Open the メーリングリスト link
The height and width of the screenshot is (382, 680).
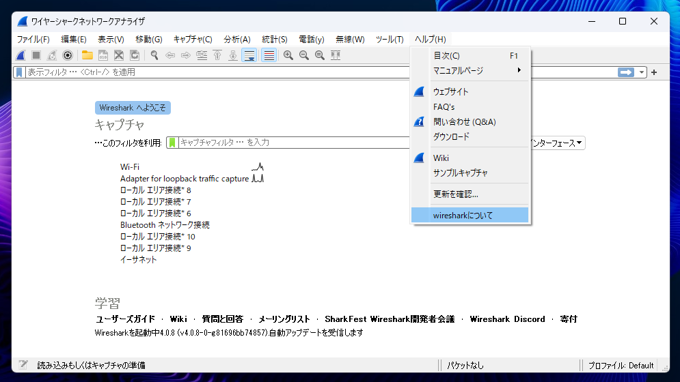(x=284, y=319)
